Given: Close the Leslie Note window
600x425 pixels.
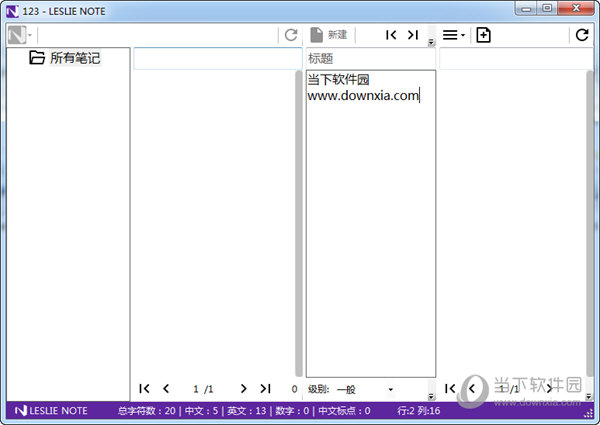Looking at the screenshot, I should coord(576,8).
